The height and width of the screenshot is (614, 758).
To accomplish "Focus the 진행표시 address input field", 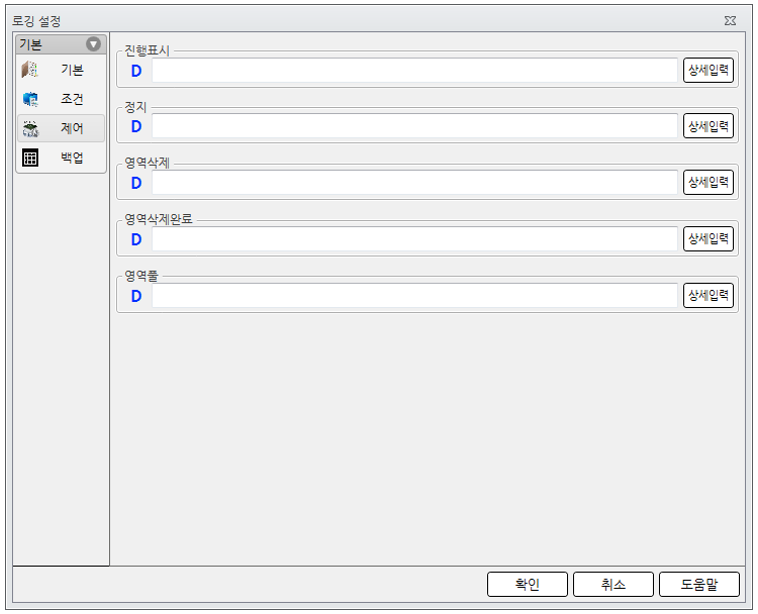I will pyautogui.click(x=415, y=70).
